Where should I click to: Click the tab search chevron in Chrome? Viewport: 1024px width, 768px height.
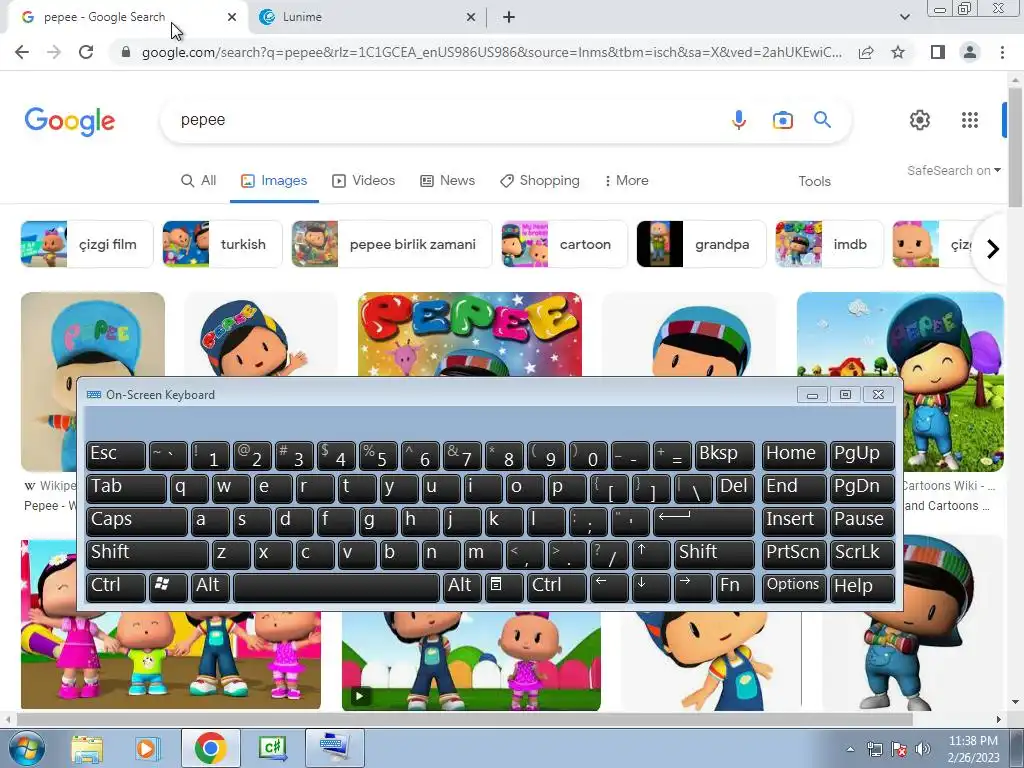pos(904,18)
